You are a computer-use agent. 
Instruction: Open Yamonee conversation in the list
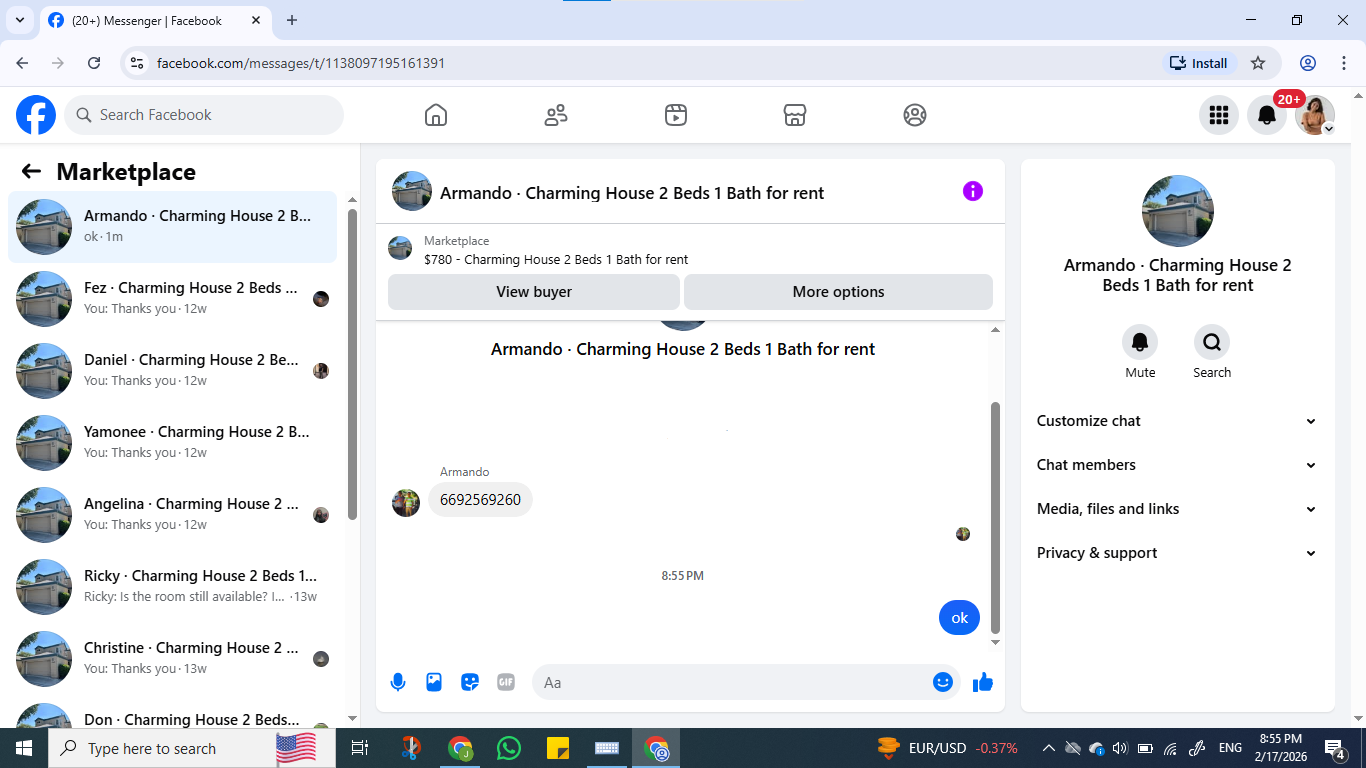(173, 443)
